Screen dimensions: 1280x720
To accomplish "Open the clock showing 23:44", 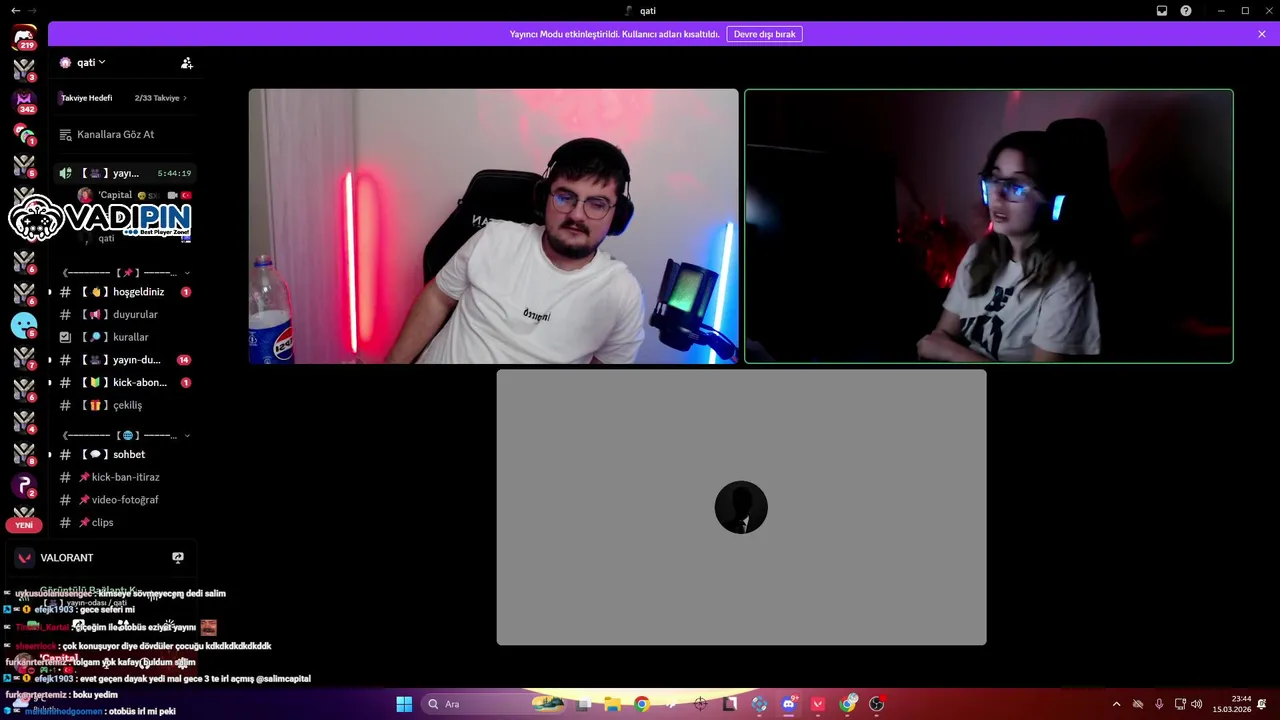I will (1231, 704).
